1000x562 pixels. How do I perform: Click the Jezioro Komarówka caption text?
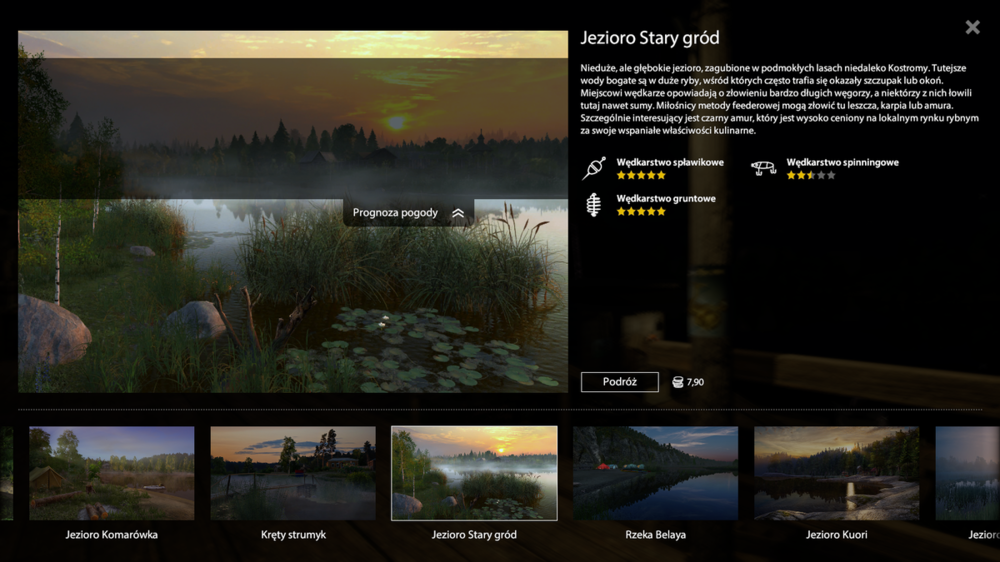[x=112, y=535]
